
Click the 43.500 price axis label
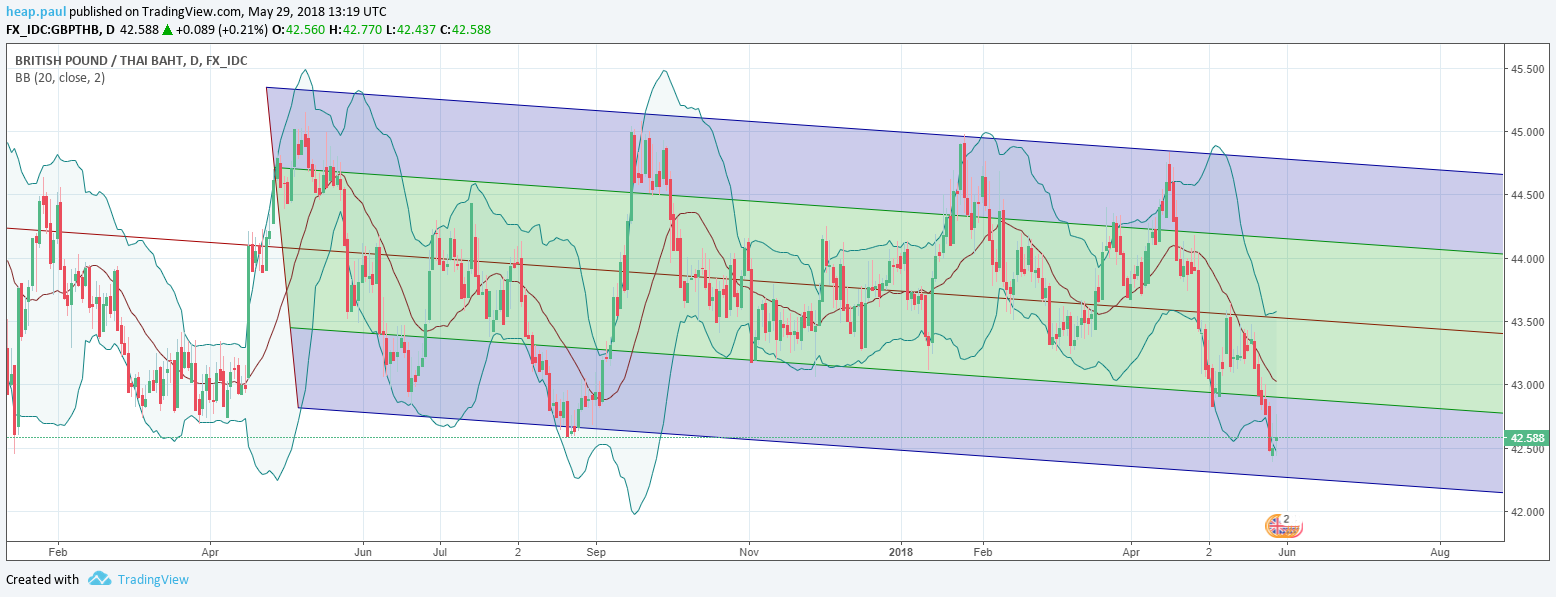[1529, 322]
